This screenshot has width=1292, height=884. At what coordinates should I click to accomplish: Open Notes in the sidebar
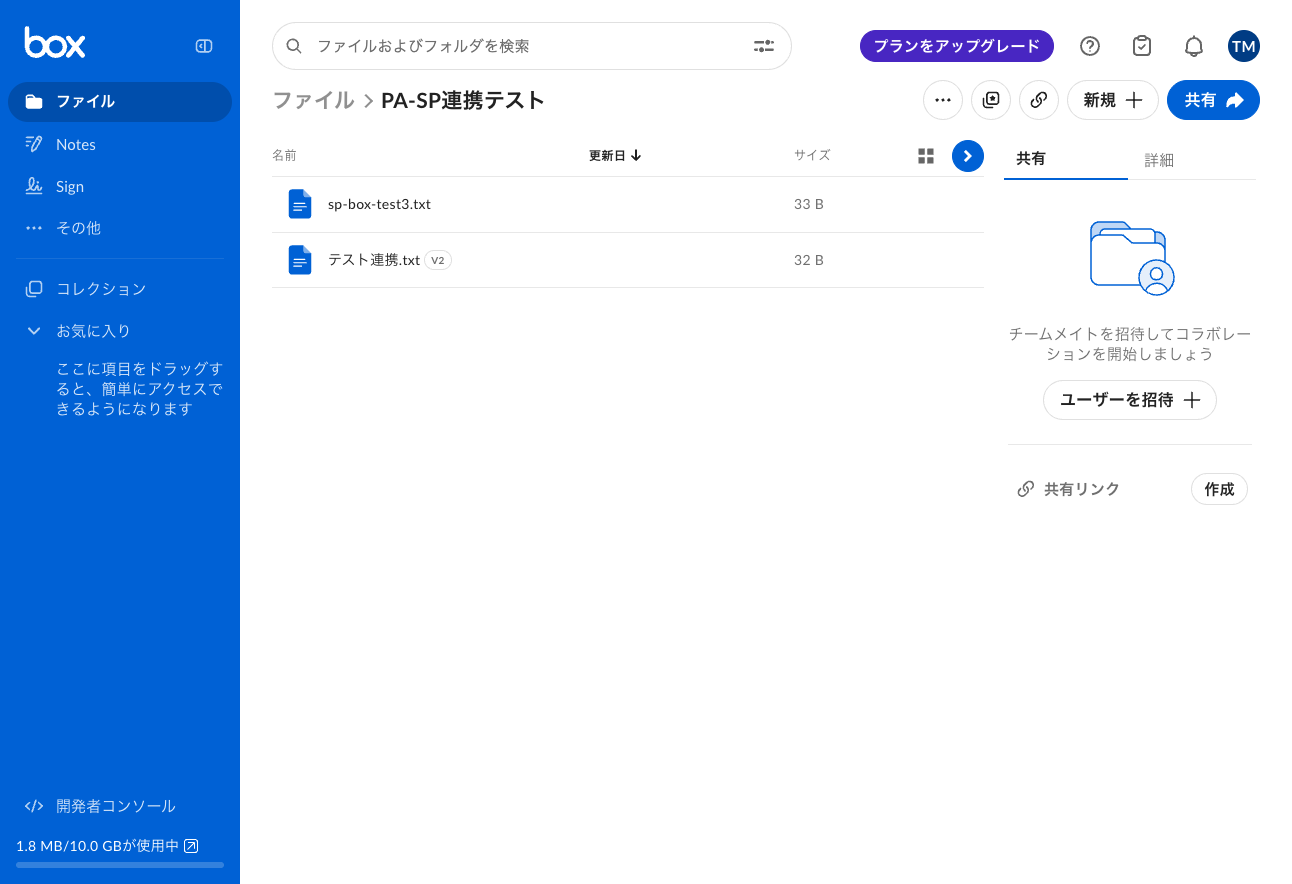(x=120, y=144)
